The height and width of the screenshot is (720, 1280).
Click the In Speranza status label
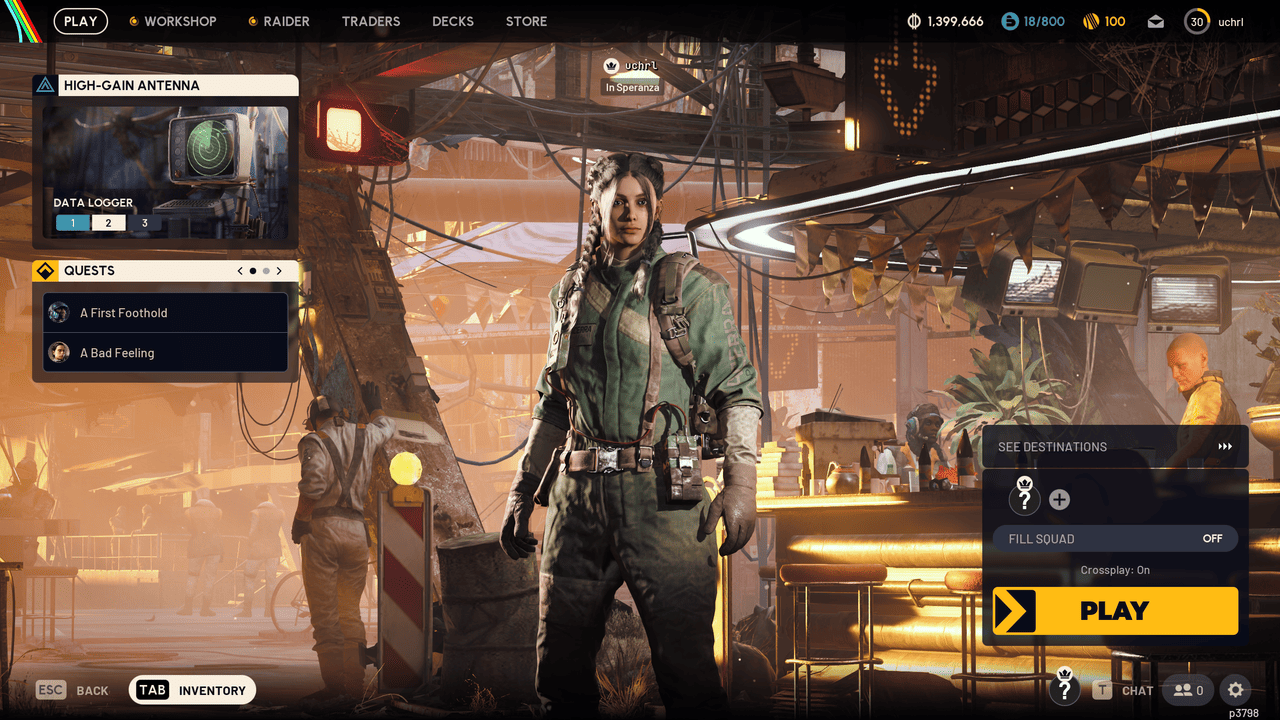[x=632, y=88]
